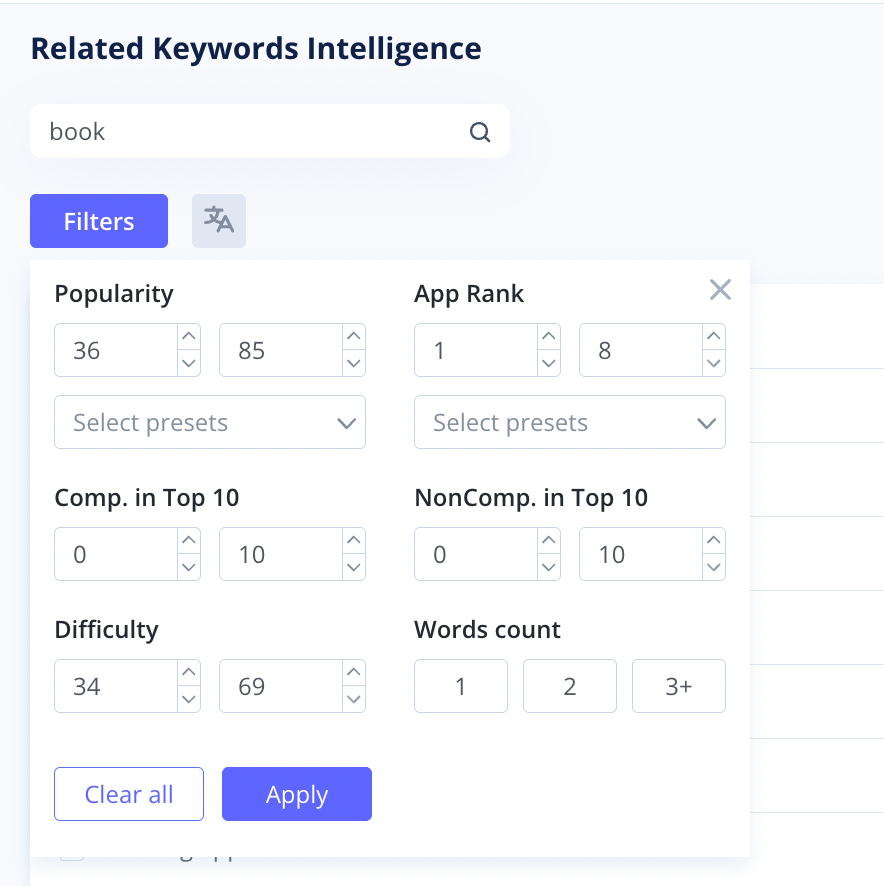Click the search magnifier icon
This screenshot has width=884, height=886.
(x=480, y=132)
